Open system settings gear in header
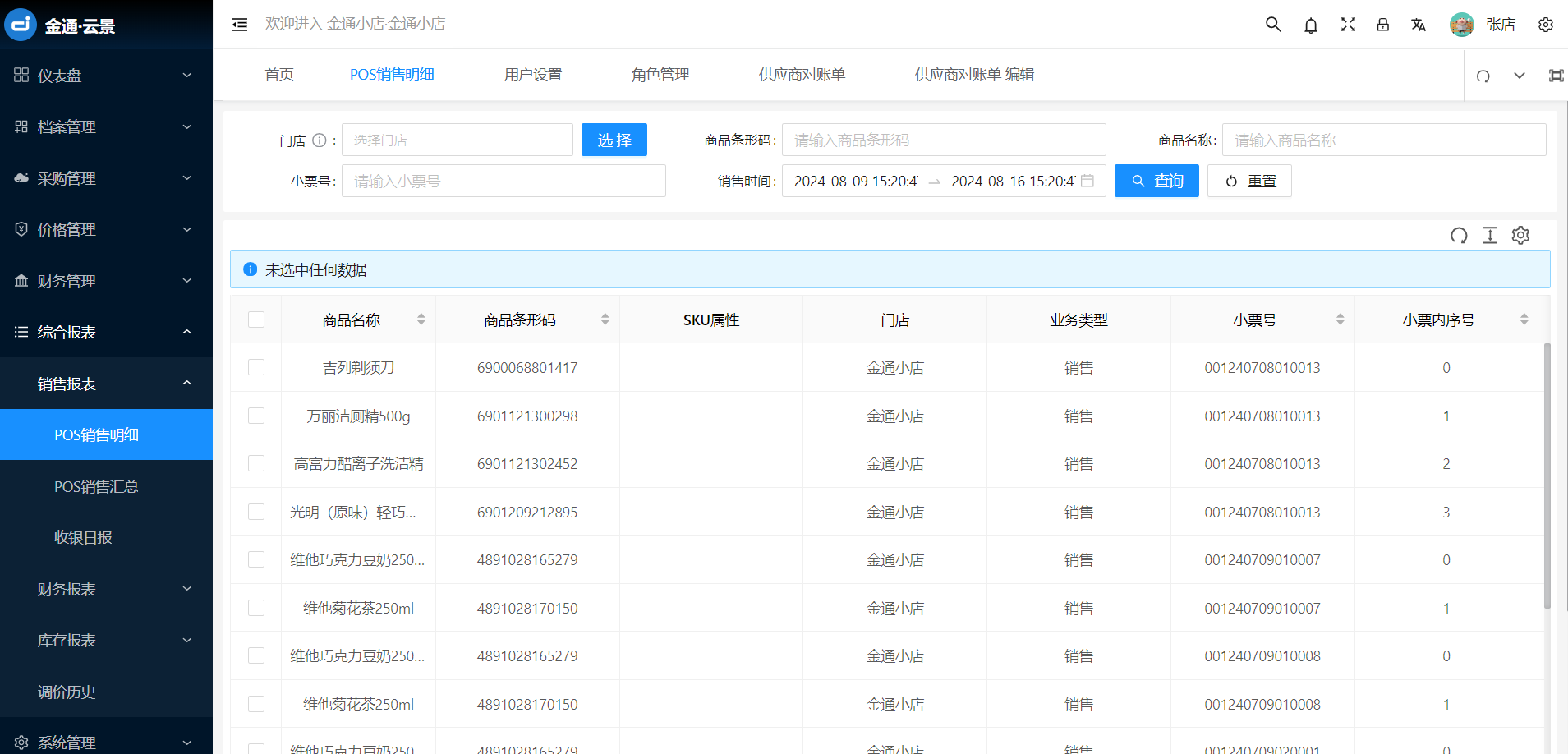The height and width of the screenshot is (754, 1568). (1546, 25)
